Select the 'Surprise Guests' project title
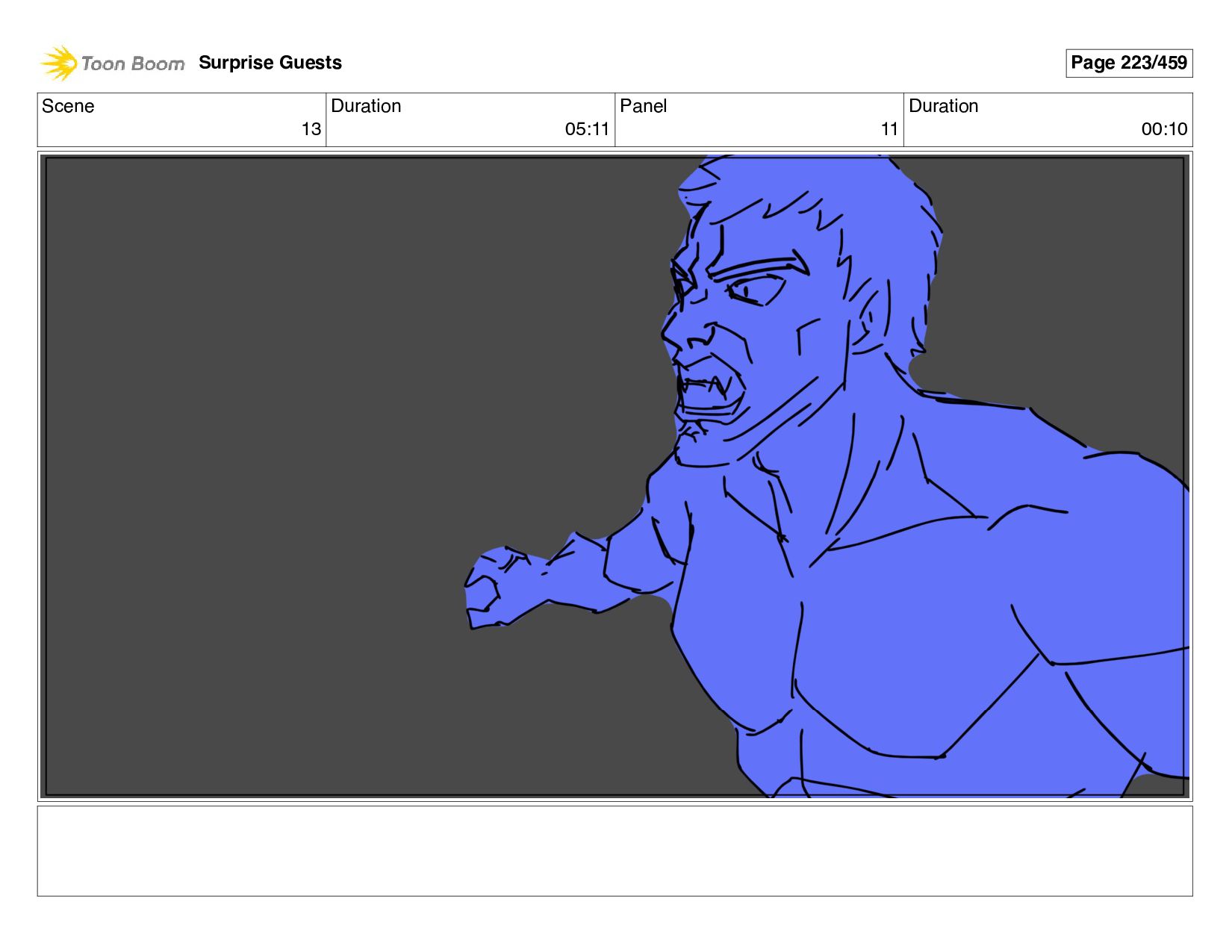 coord(270,63)
